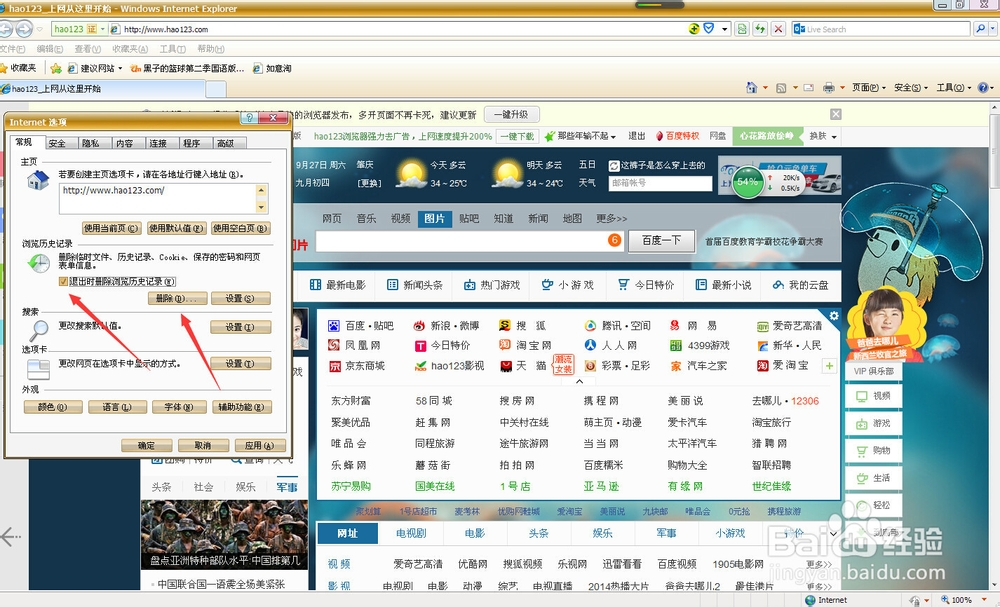The width and height of the screenshot is (1000, 607).
Task: Click the left-pointing arrow at page edge
Action: [10, 537]
